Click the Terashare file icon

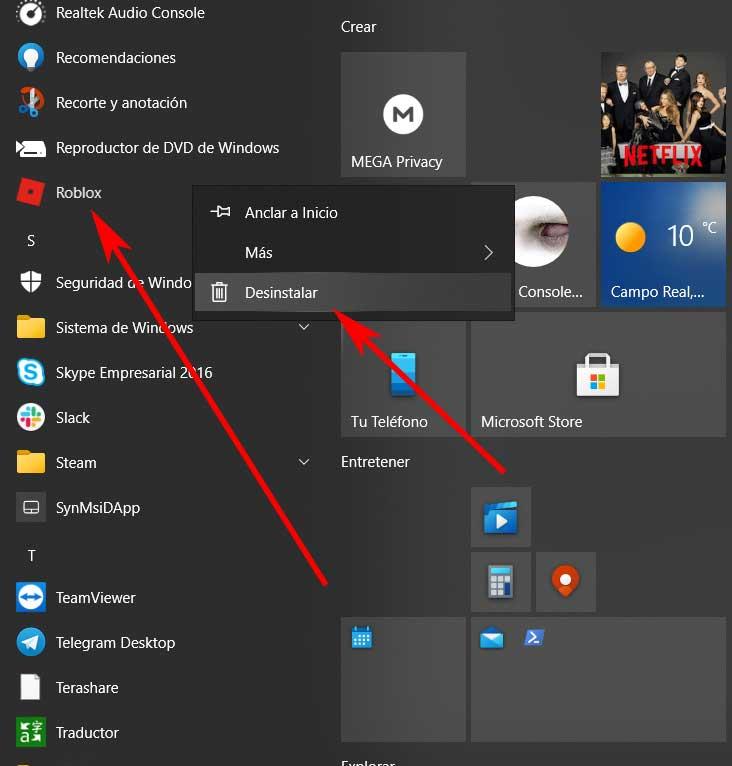[x=30, y=687]
